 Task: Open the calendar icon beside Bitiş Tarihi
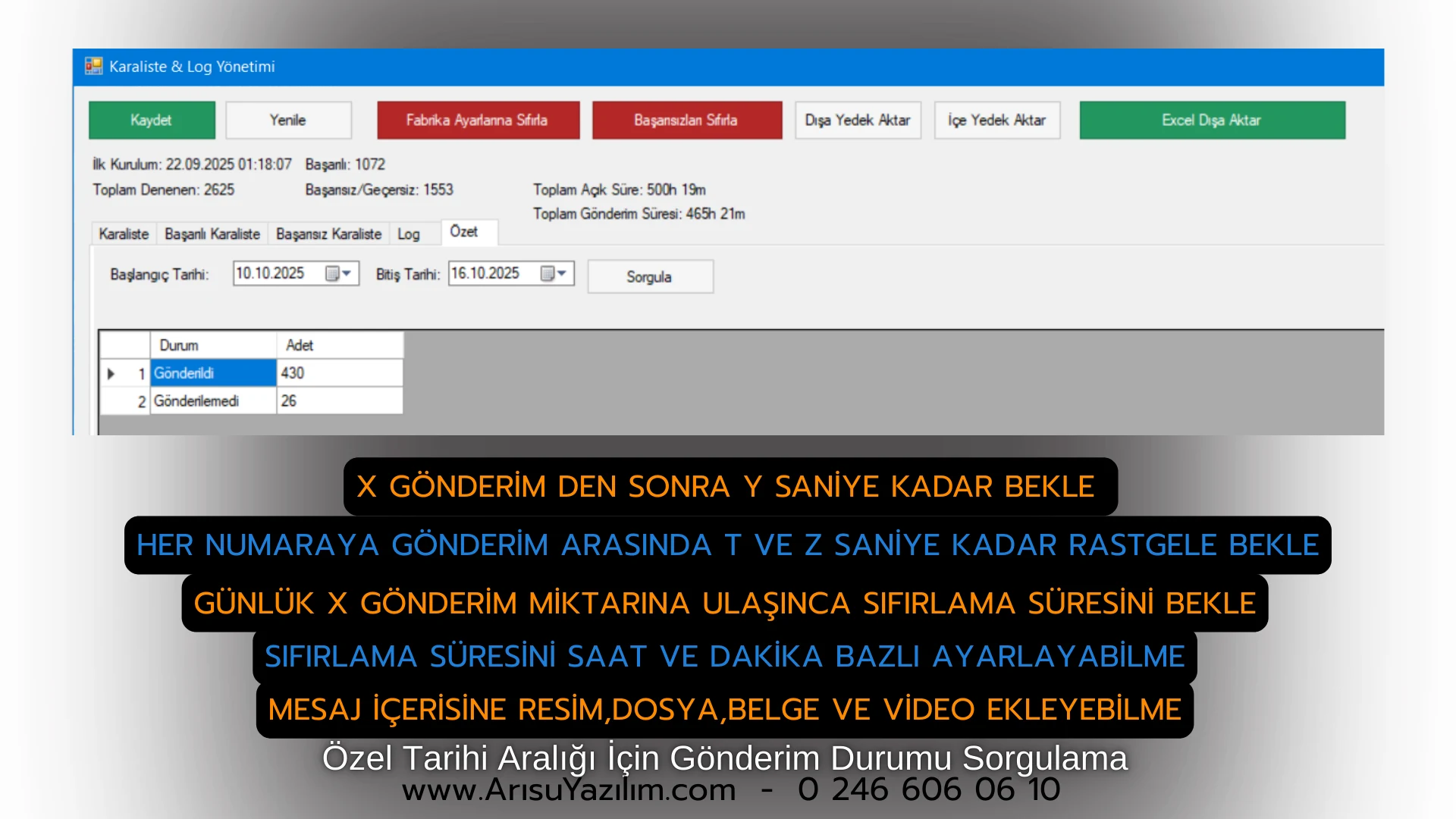coord(548,274)
